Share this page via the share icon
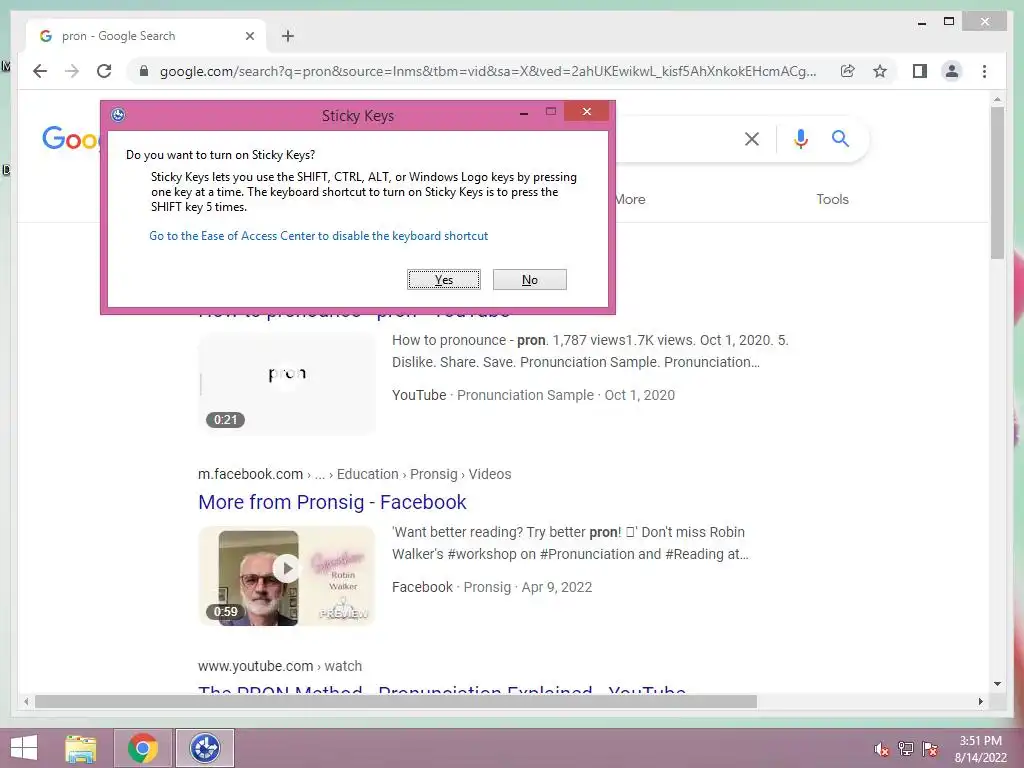1024x768 pixels. point(848,71)
